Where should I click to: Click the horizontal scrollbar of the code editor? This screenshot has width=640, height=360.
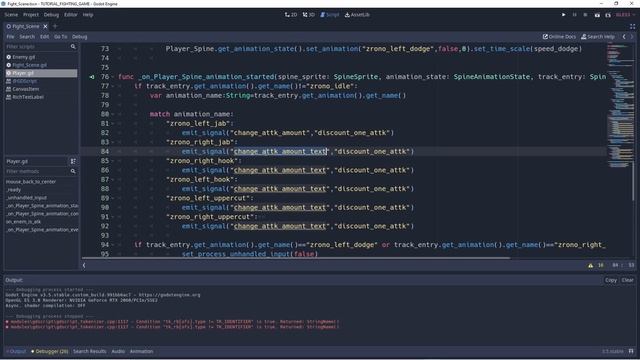(296, 258)
